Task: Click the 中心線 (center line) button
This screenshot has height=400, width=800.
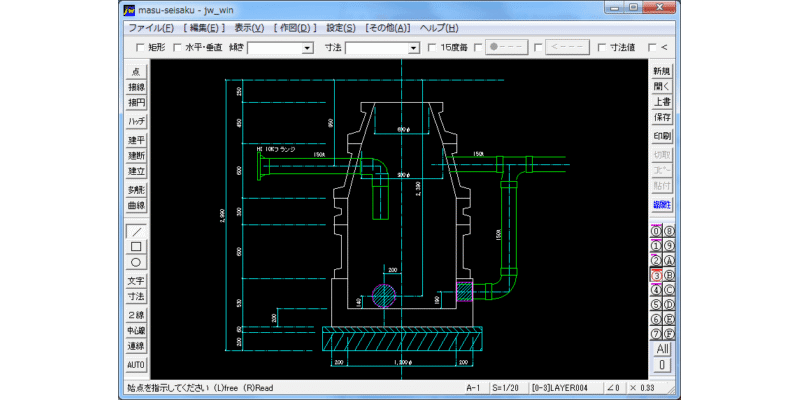Action: pos(136,331)
